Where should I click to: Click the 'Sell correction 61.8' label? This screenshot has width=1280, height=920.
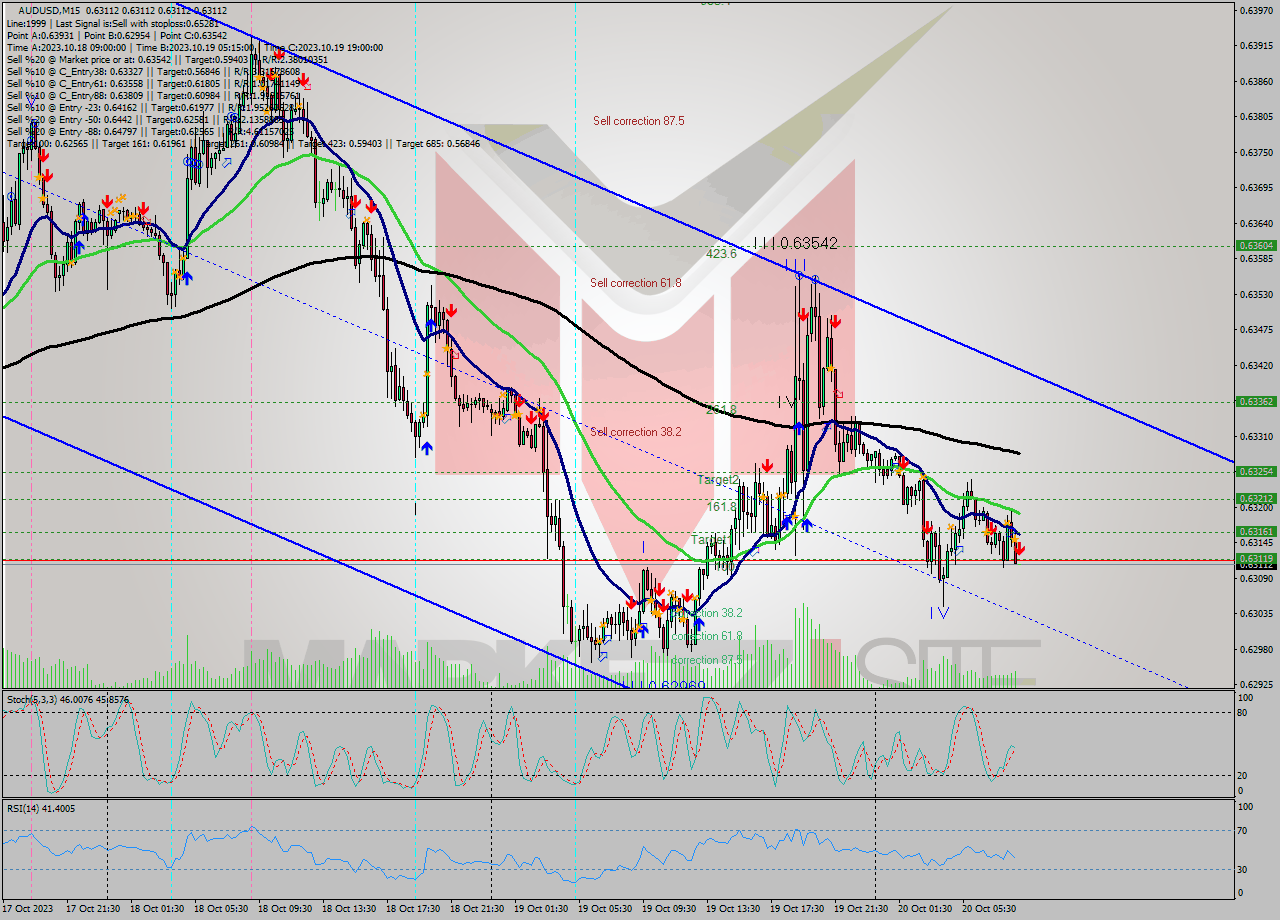pos(636,283)
